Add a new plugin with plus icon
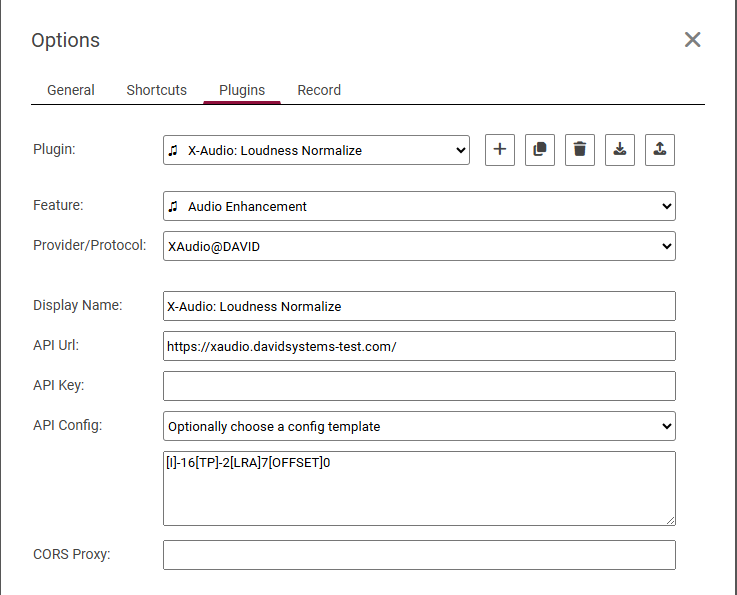This screenshot has width=737, height=595. coord(500,150)
